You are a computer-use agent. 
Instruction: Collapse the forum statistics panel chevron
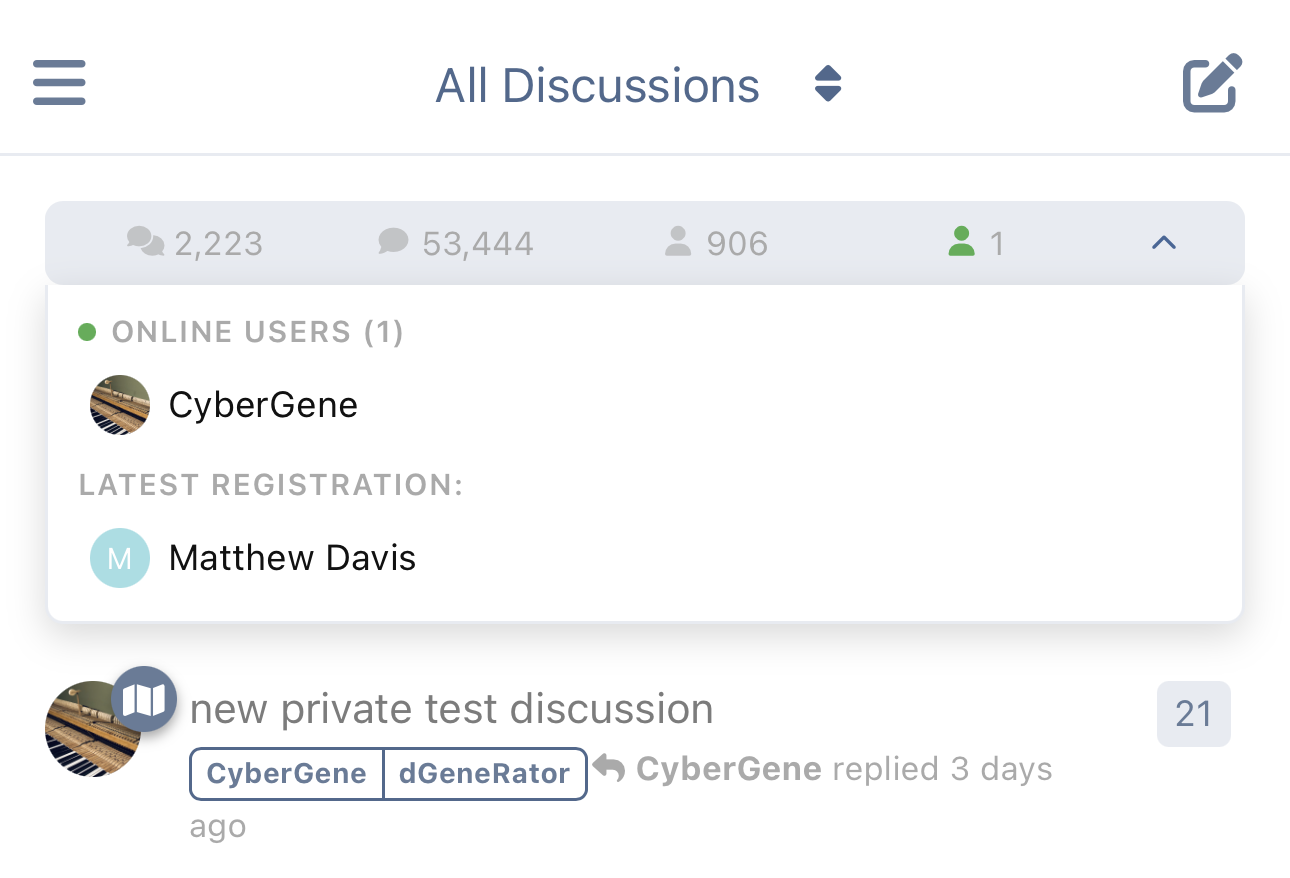(1163, 243)
